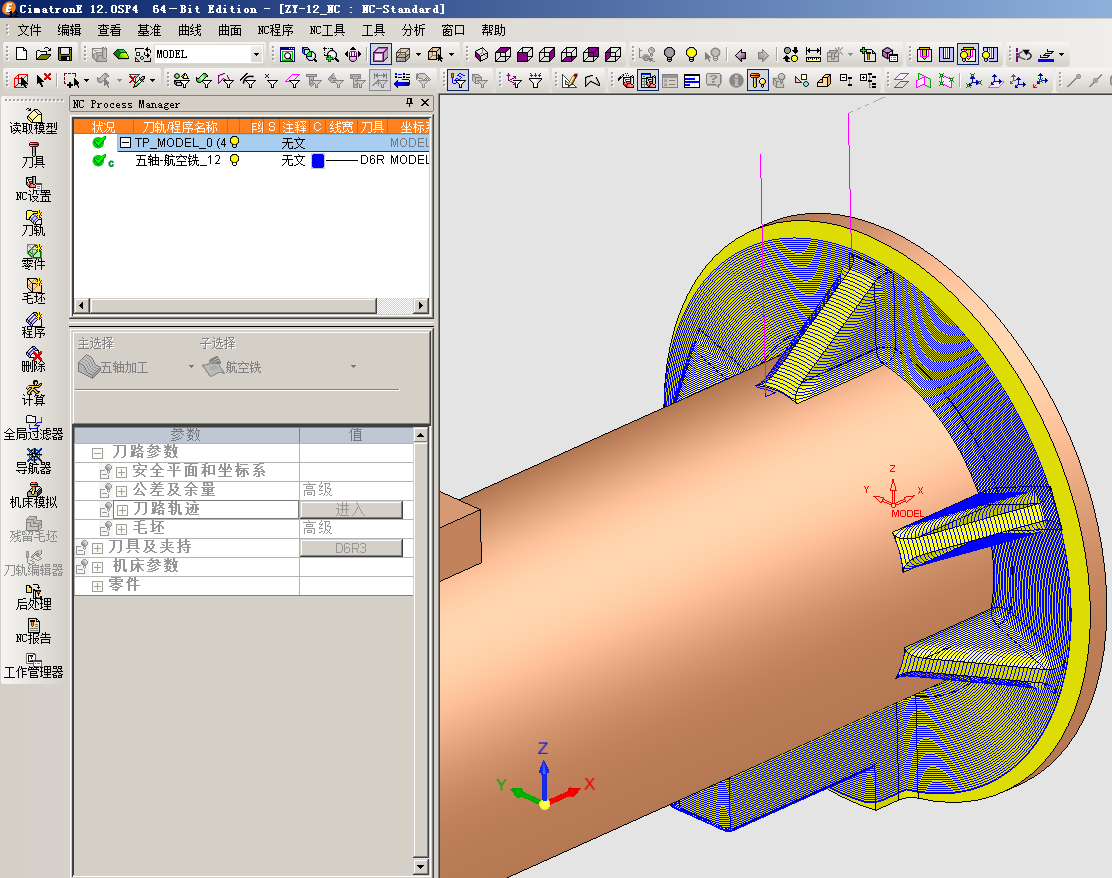This screenshot has width=1112, height=878.
Task: Click the mouse rotate view icon
Action: pyautogui.click(x=352, y=55)
